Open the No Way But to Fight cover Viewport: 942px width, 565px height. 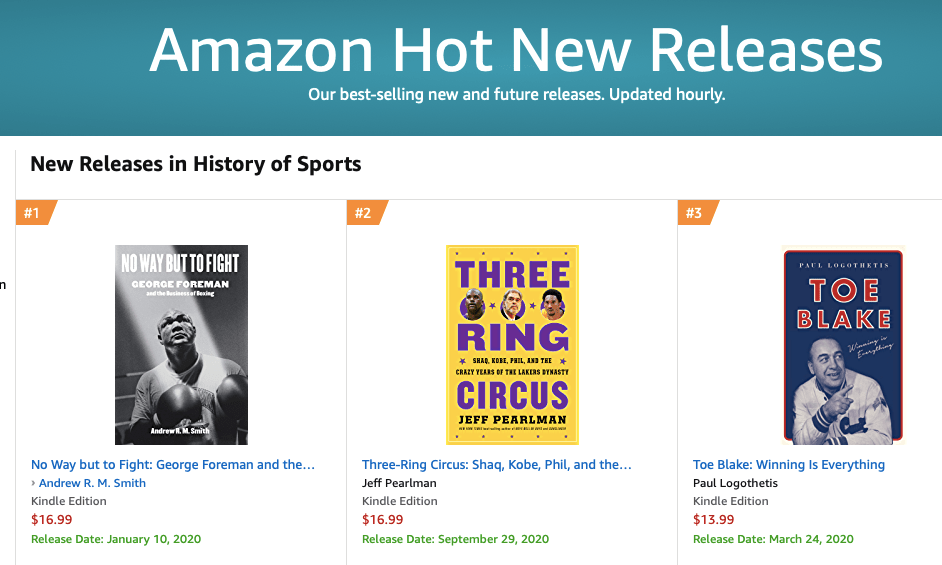click(x=181, y=345)
